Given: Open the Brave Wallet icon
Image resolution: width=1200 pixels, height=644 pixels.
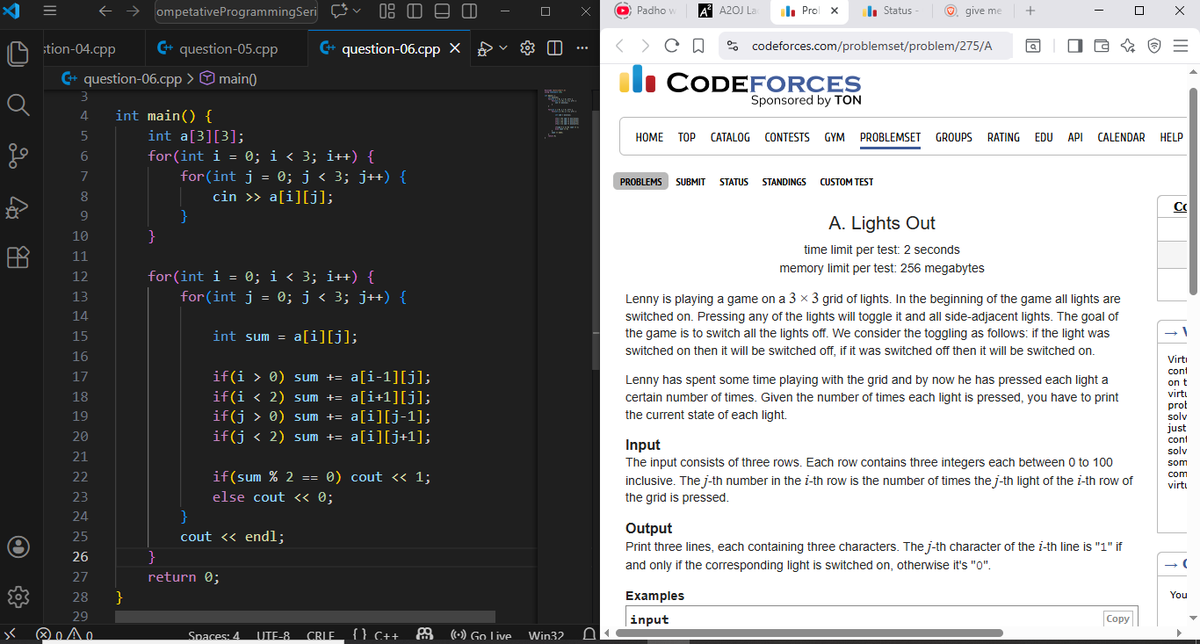Looking at the screenshot, I should (x=1101, y=46).
